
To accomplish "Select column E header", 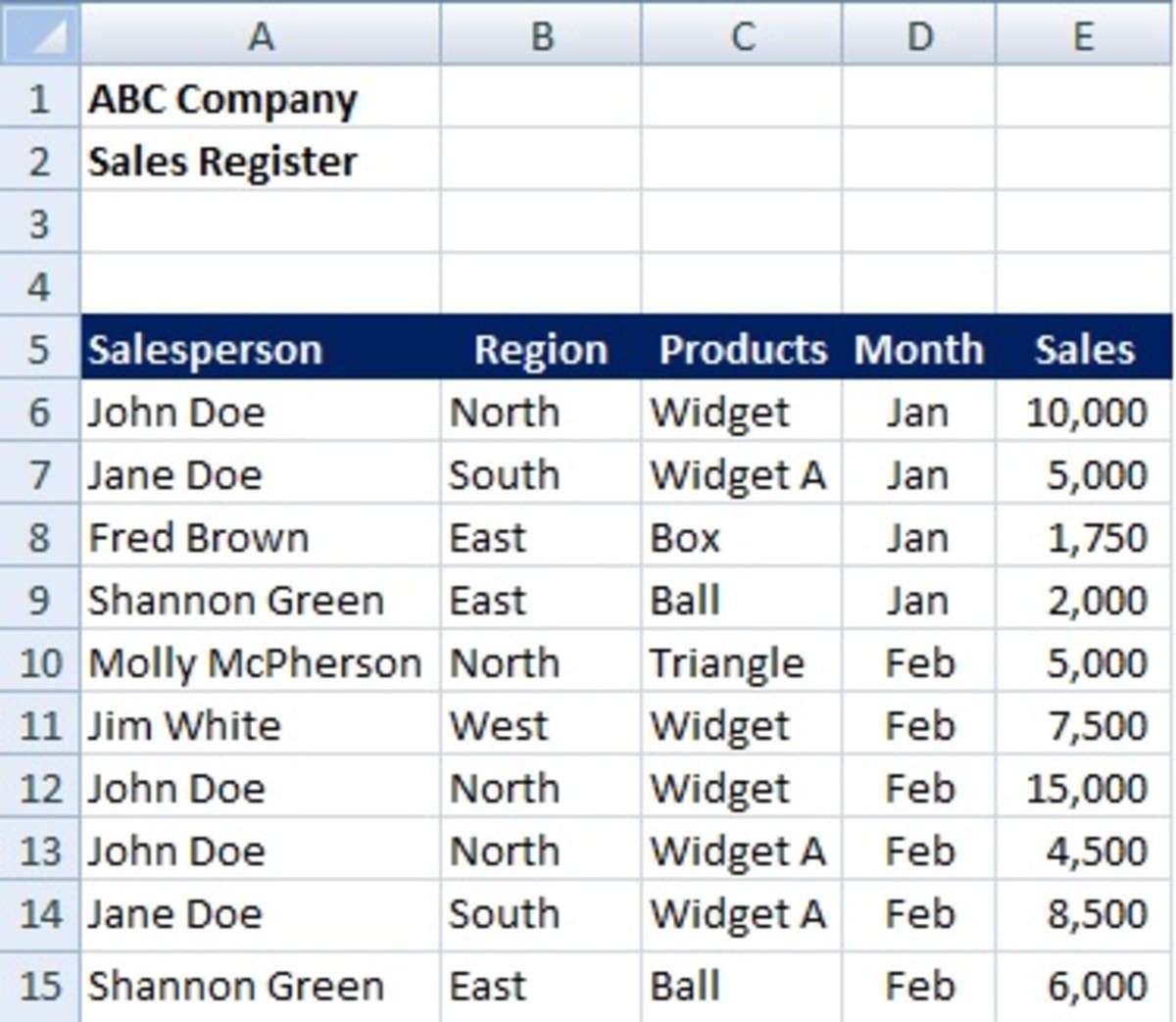I will (1084, 35).
